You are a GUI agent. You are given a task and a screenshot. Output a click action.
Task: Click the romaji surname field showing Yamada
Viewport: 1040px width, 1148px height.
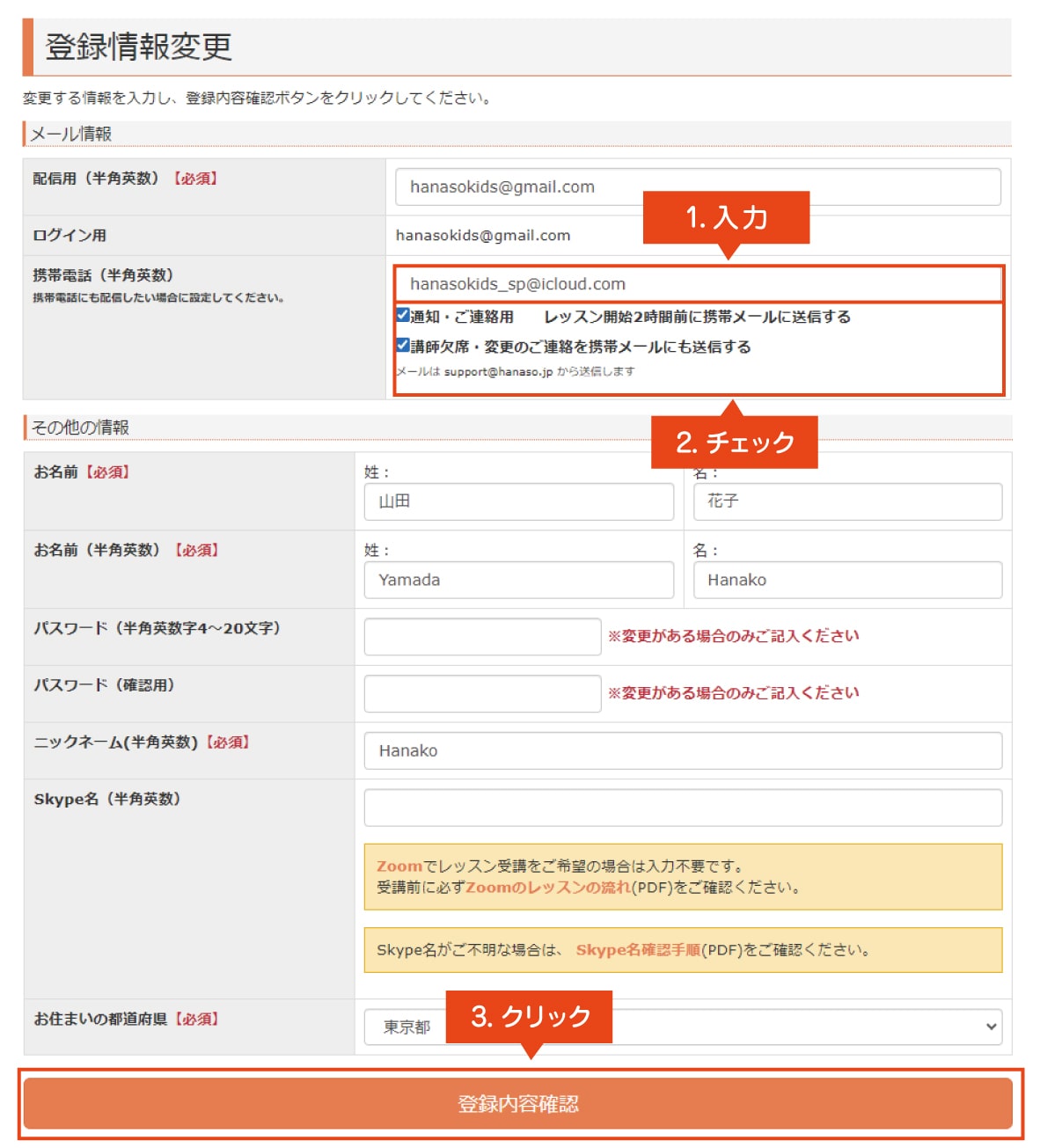click(x=518, y=580)
